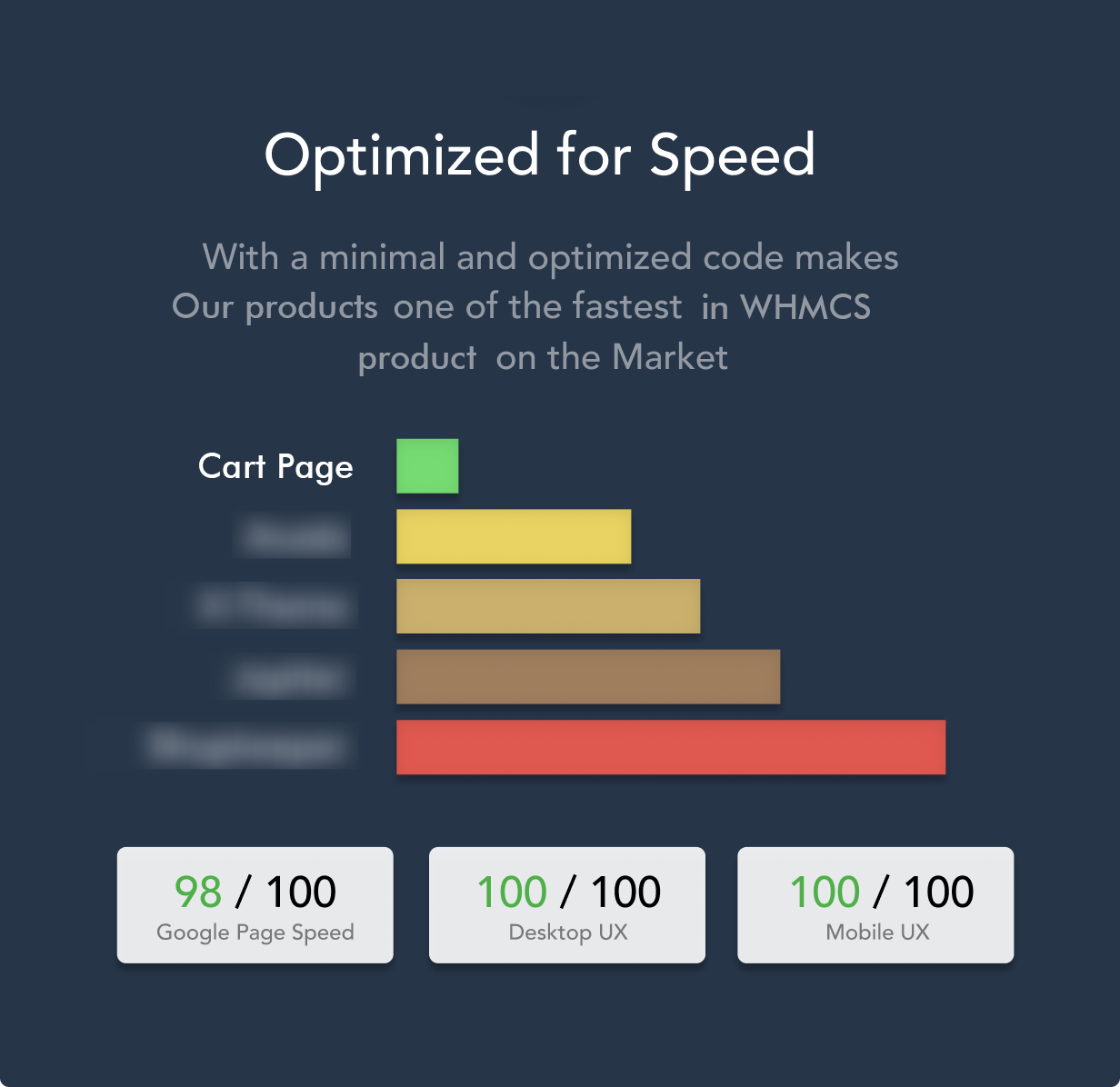Click the WHMCS word in description
The height and width of the screenshot is (1087, 1120).
pyautogui.click(x=805, y=307)
